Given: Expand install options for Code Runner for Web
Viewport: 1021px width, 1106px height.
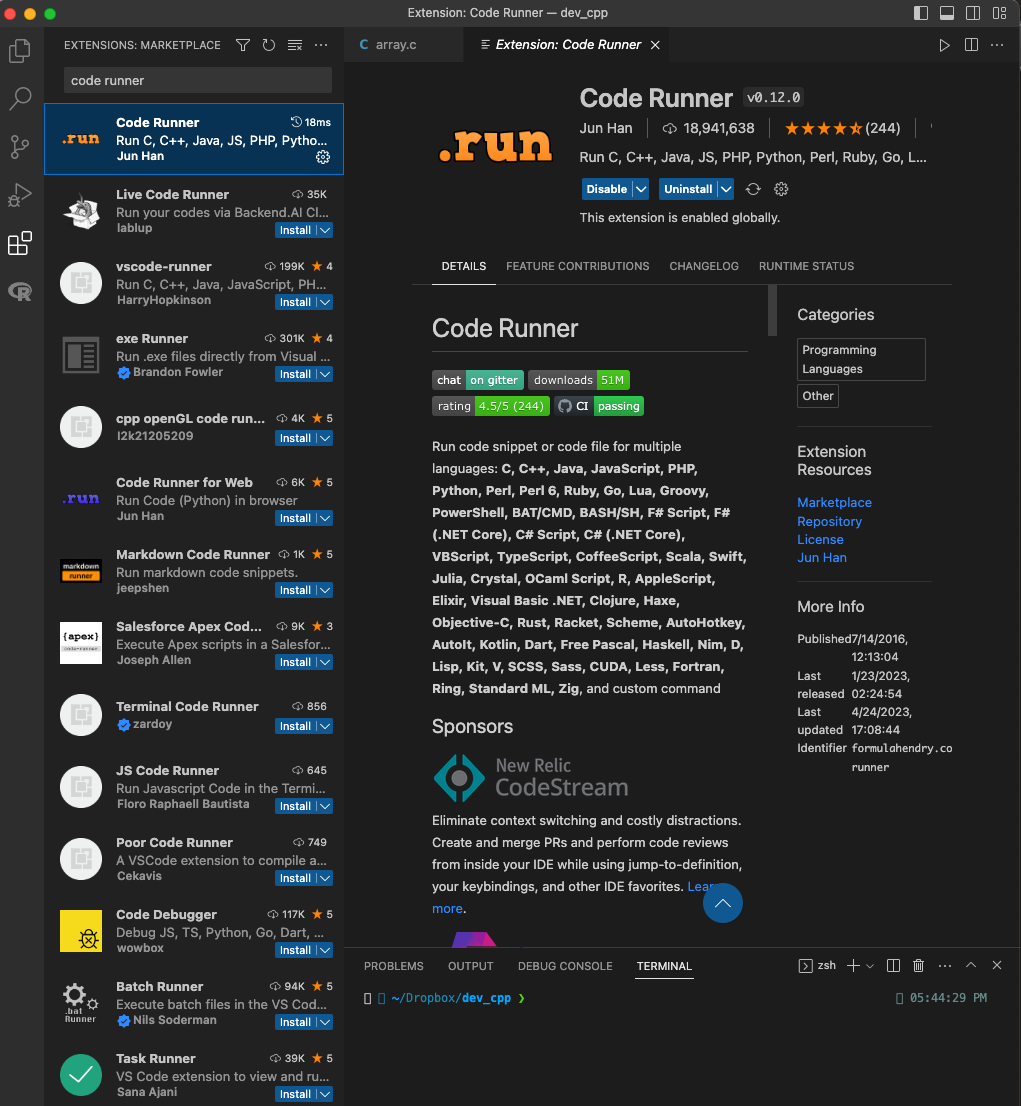Looking at the screenshot, I should click(x=325, y=518).
